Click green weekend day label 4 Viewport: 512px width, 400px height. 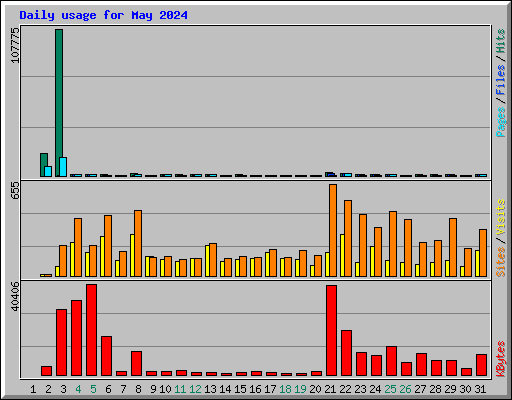pos(78,389)
